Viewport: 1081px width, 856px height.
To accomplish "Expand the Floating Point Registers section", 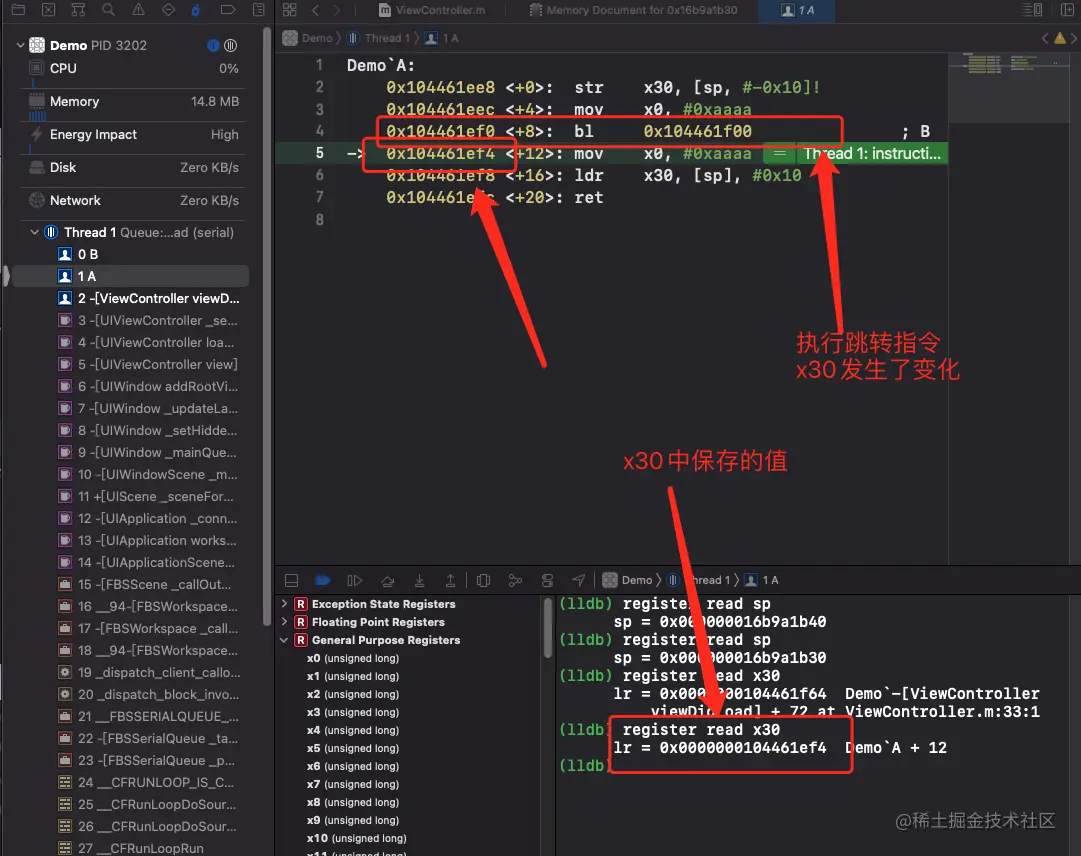I will (x=285, y=622).
